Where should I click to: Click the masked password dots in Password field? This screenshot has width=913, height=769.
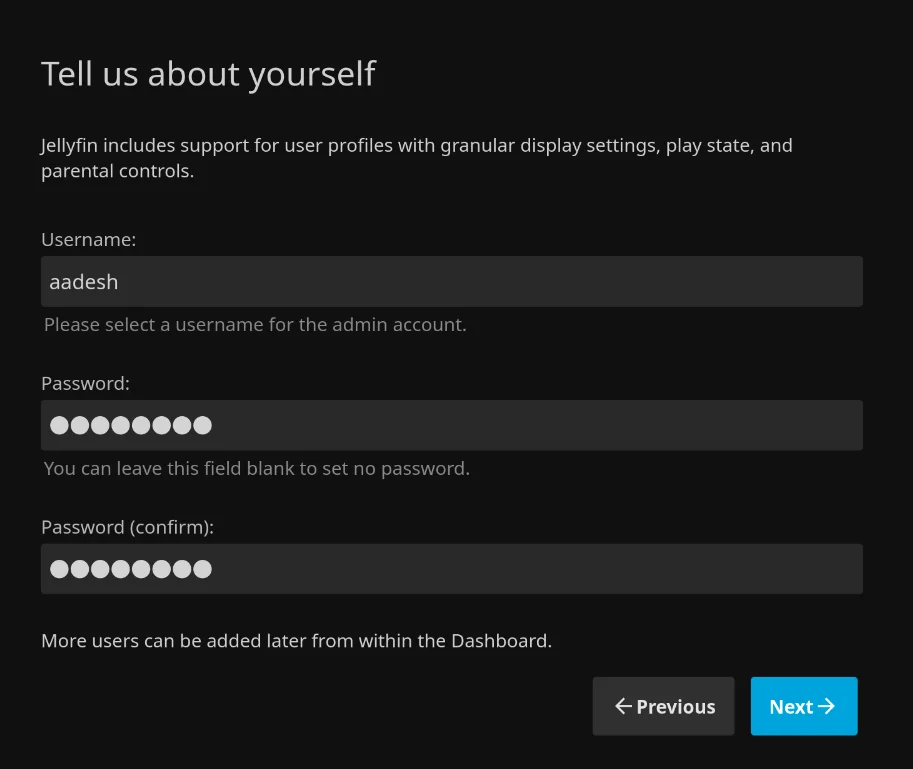(130, 425)
